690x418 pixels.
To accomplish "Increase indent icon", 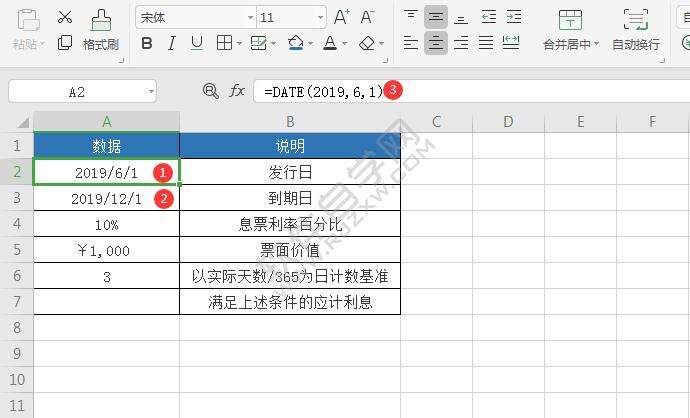I will (514, 17).
